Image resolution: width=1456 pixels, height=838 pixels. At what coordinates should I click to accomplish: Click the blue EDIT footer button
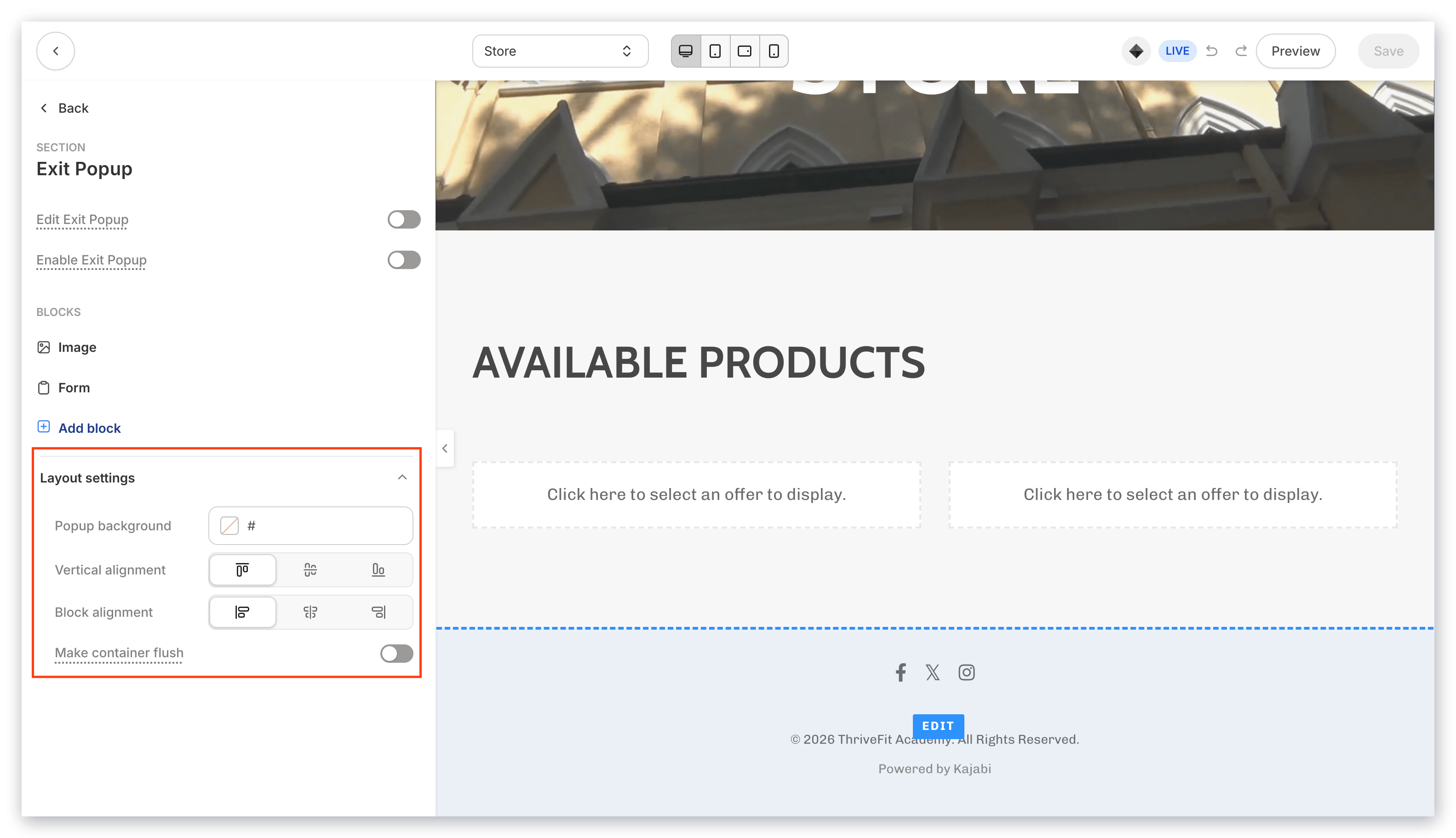[938, 726]
